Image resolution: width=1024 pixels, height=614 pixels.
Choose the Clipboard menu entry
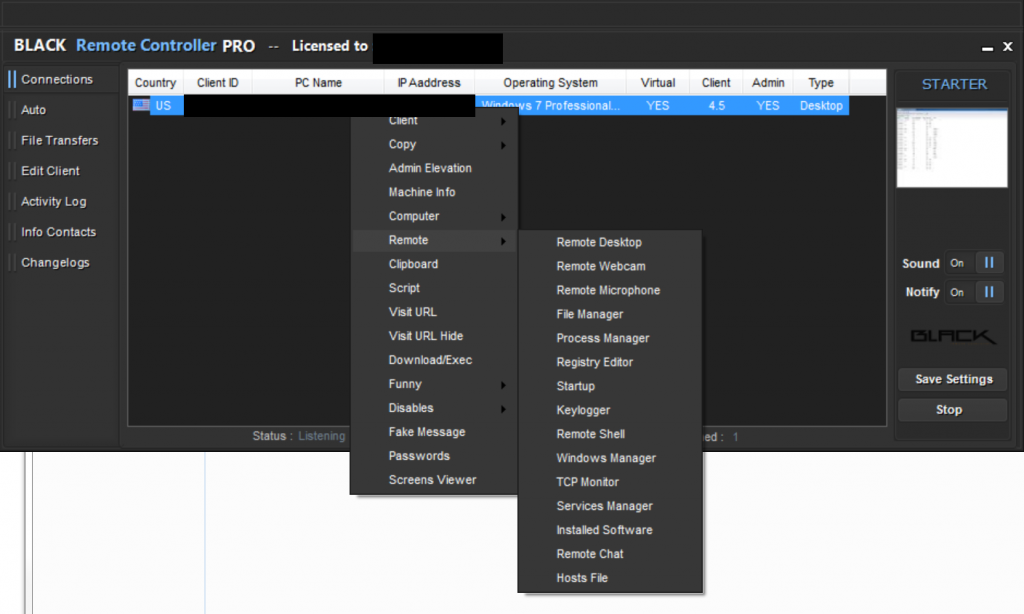pos(434,265)
